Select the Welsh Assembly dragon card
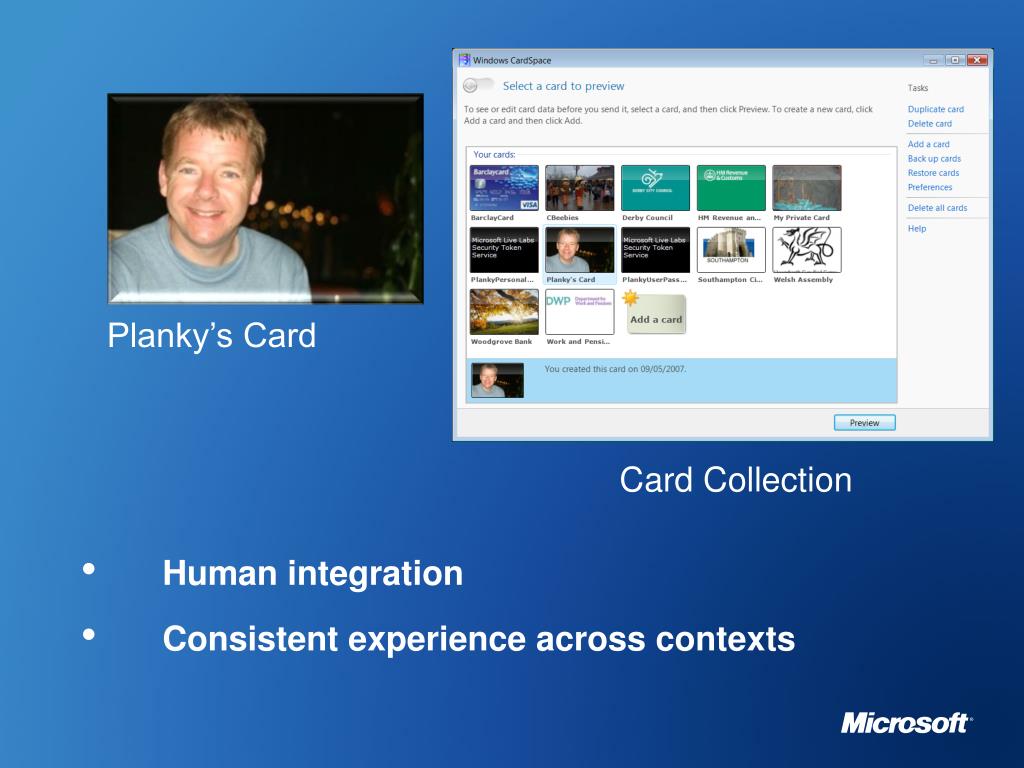The width and height of the screenshot is (1024, 768). pos(807,250)
